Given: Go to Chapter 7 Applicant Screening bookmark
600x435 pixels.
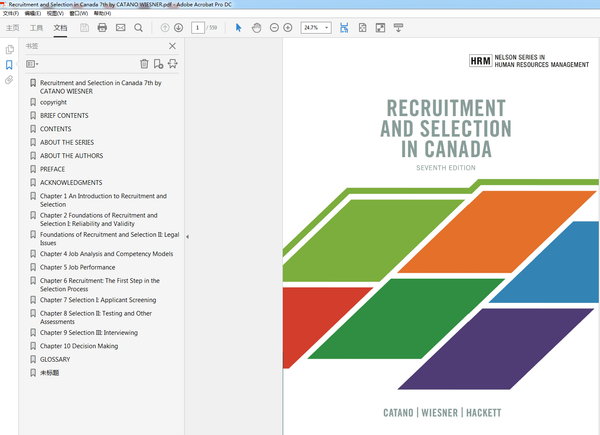Looking at the screenshot, I should pos(98,300).
